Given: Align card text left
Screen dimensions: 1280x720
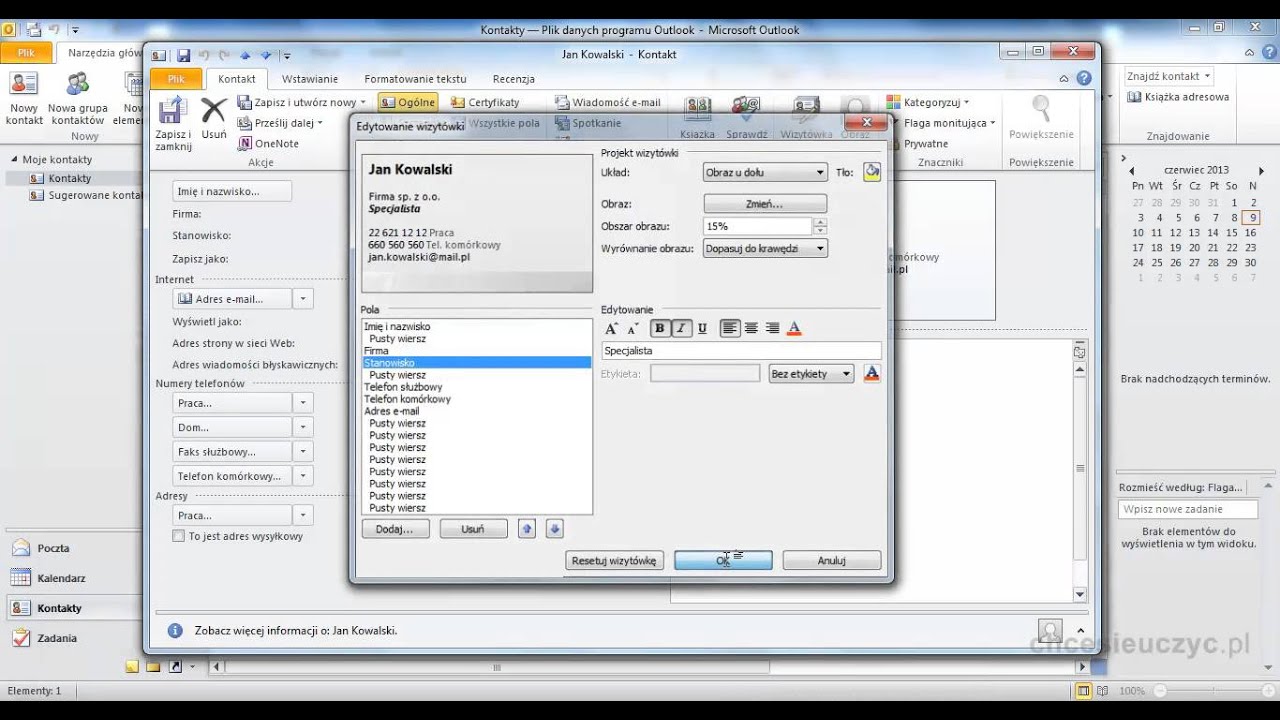Looking at the screenshot, I should pyautogui.click(x=731, y=328).
